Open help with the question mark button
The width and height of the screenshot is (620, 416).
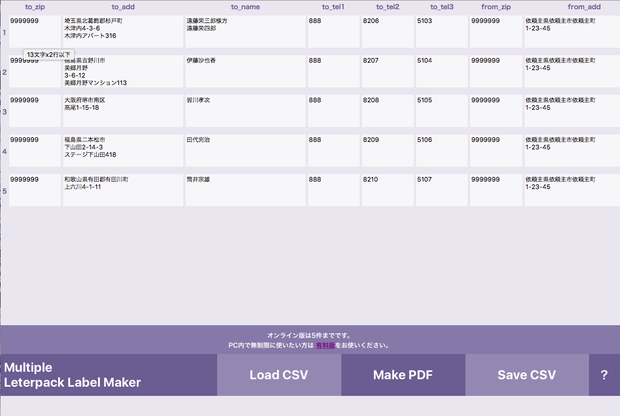(604, 374)
